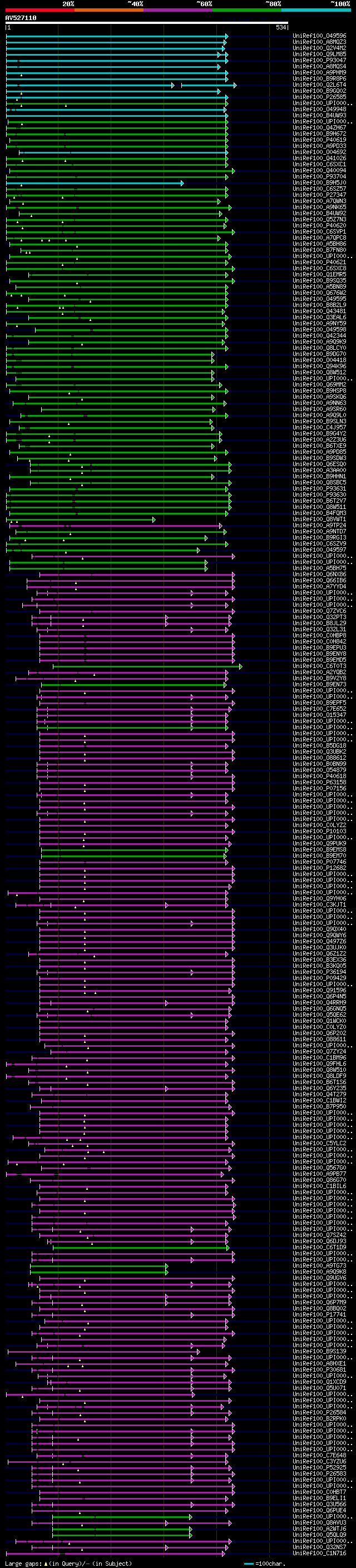Open hit UniRef100_P93047
The image size is (356, 1568).
[x=319, y=60]
